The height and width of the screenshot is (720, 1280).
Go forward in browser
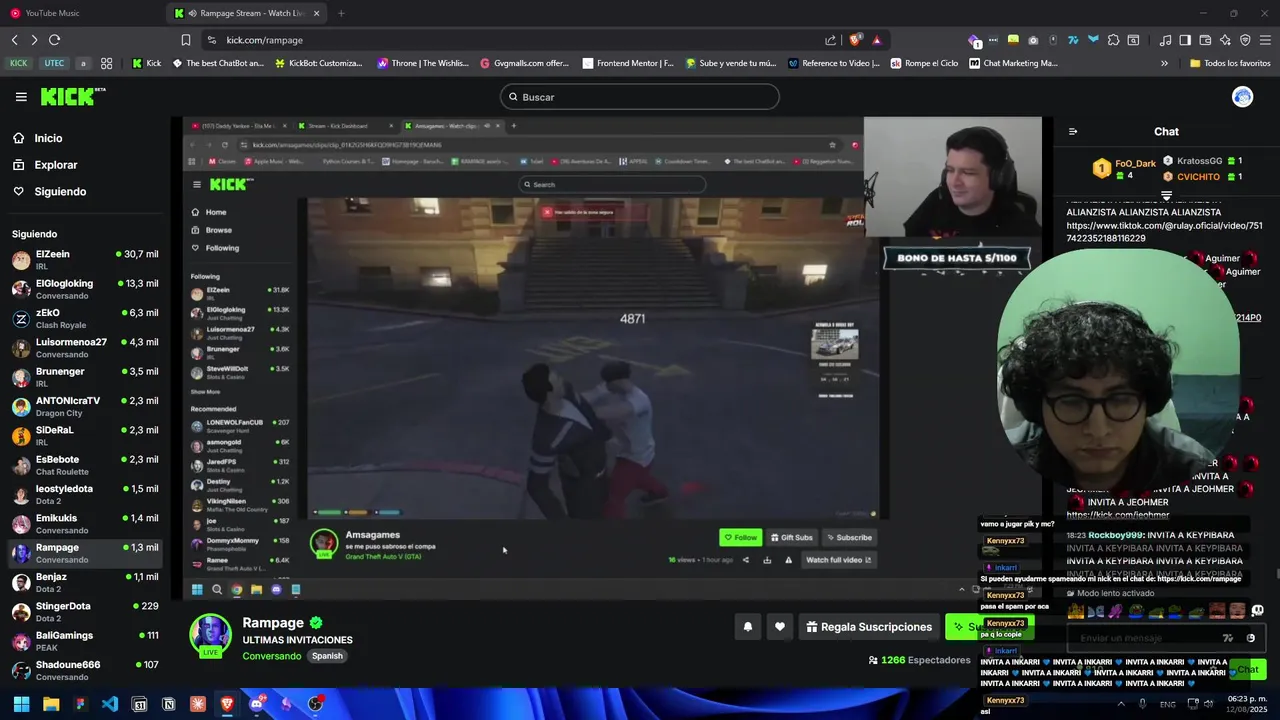click(x=34, y=40)
